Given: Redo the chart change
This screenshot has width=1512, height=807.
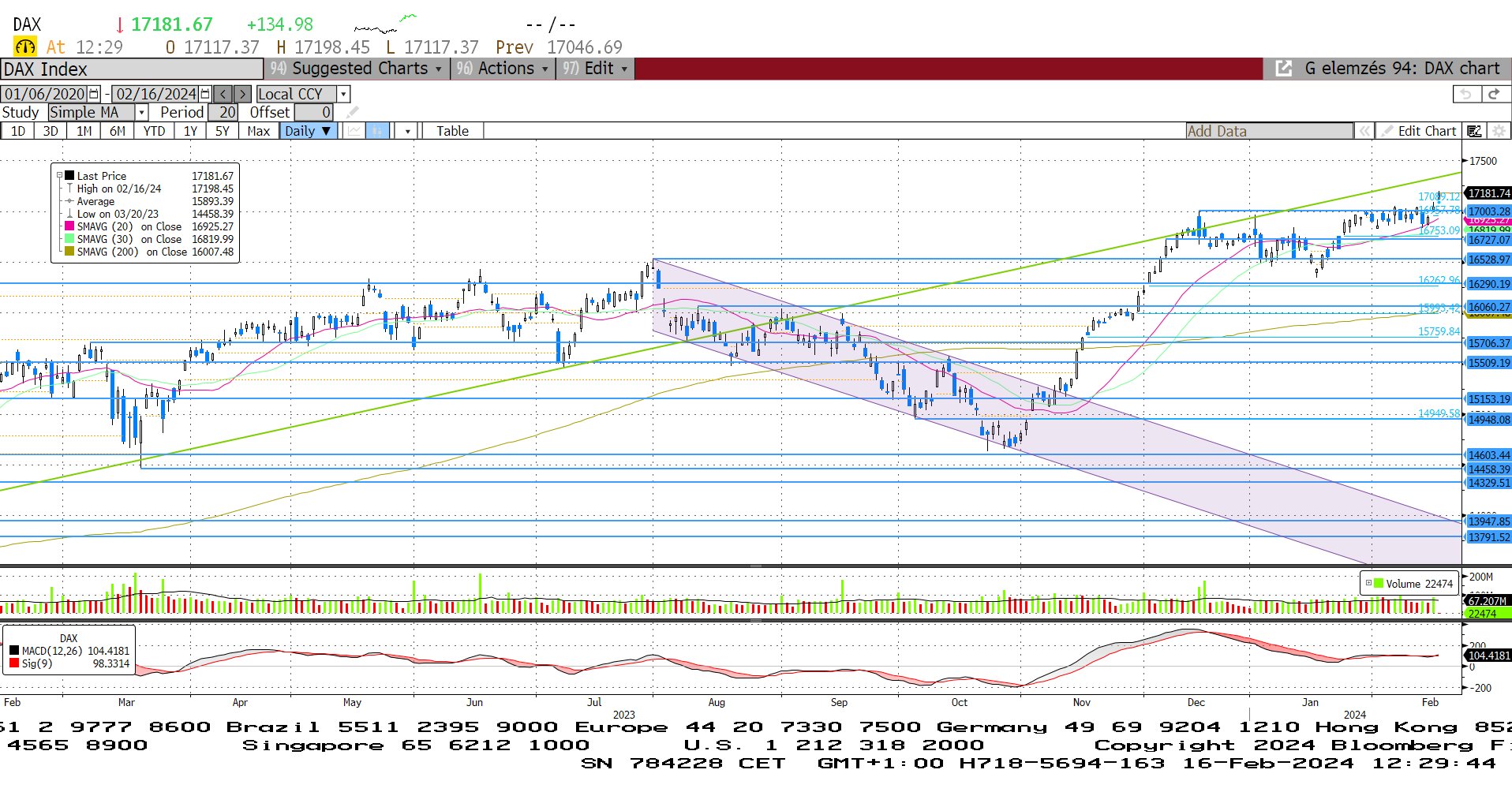Looking at the screenshot, I should tap(1493, 94).
